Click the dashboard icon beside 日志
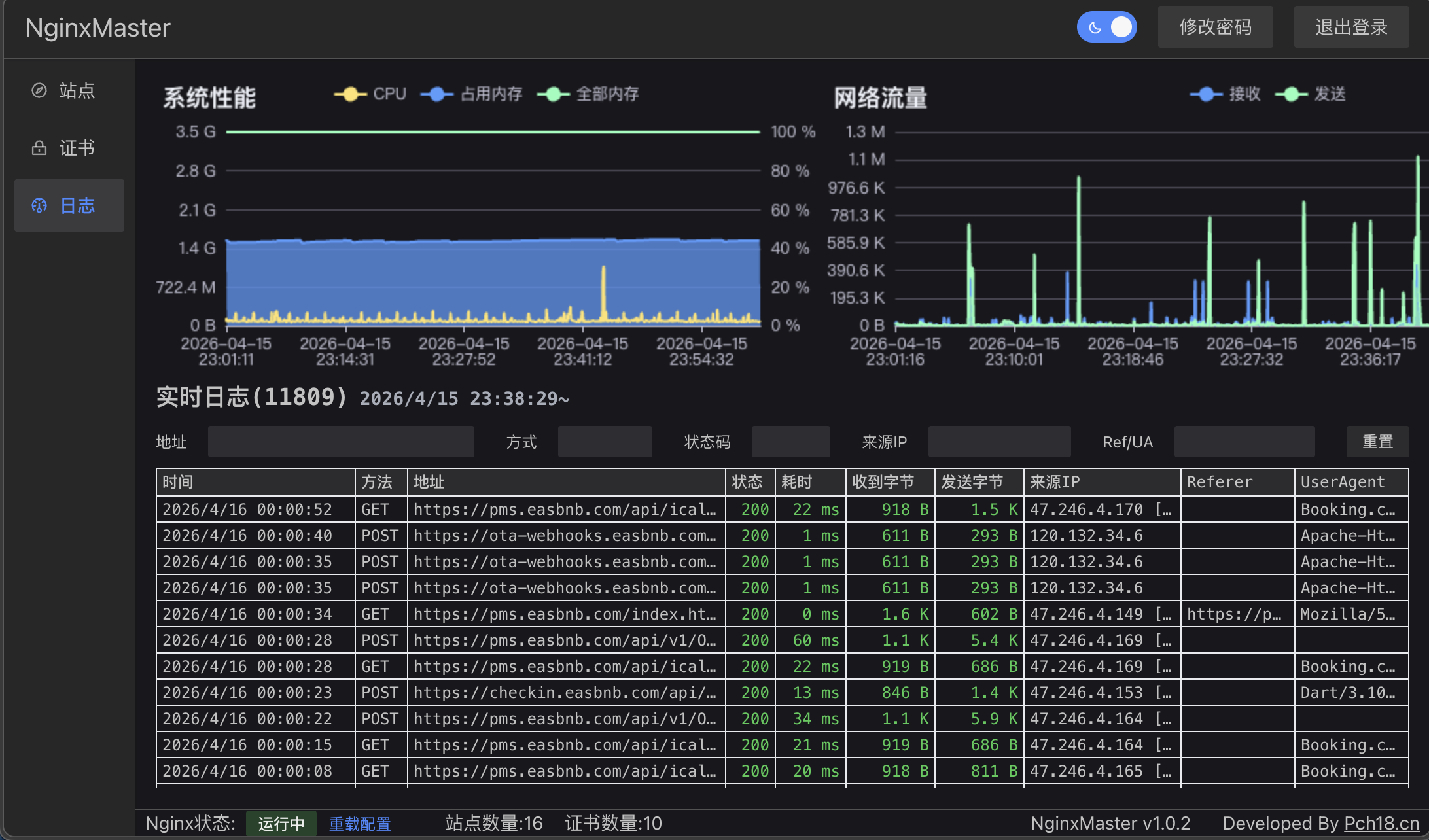The width and height of the screenshot is (1429, 840). [x=39, y=205]
